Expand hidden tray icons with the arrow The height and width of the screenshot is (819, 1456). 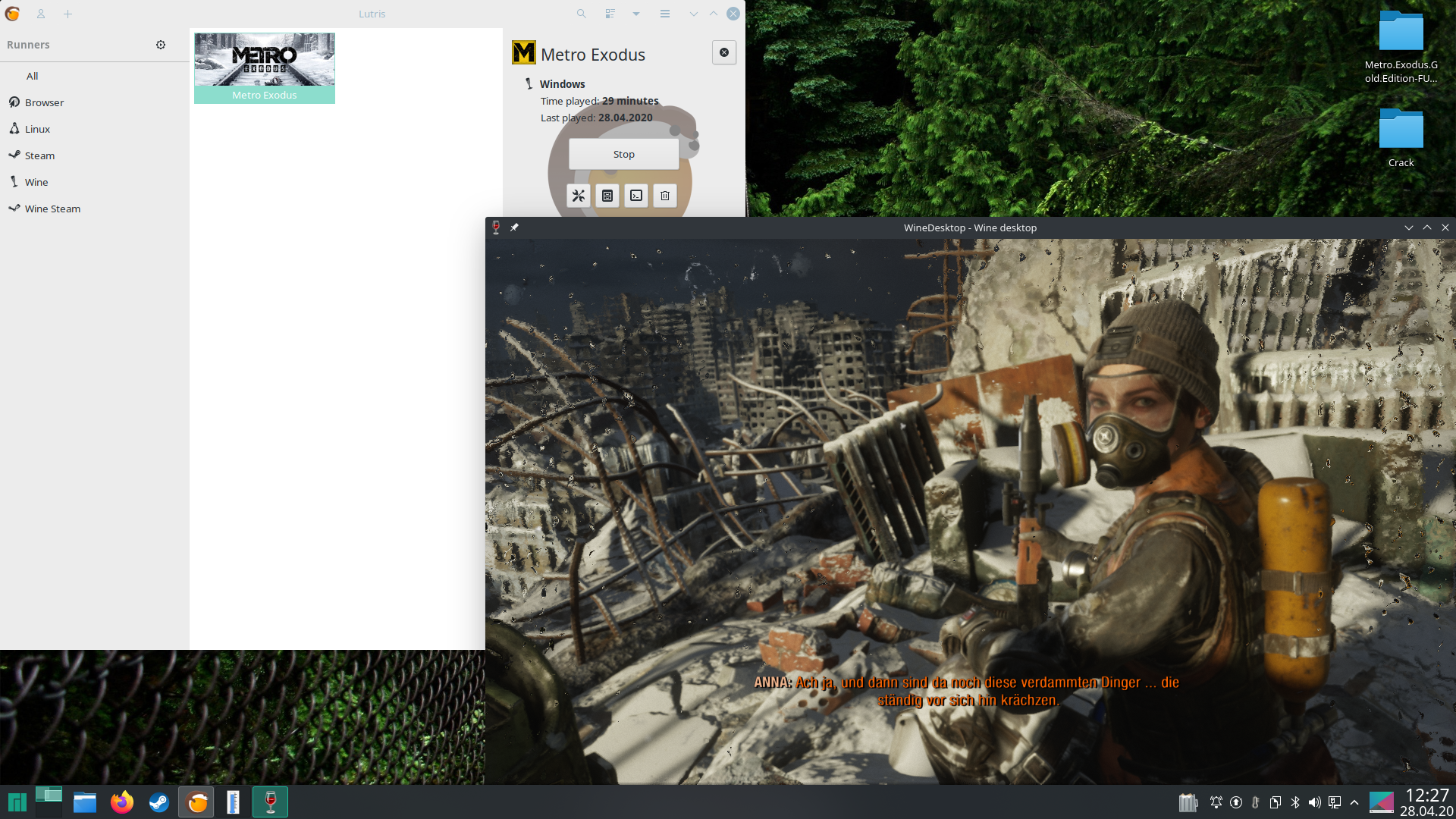[1354, 802]
